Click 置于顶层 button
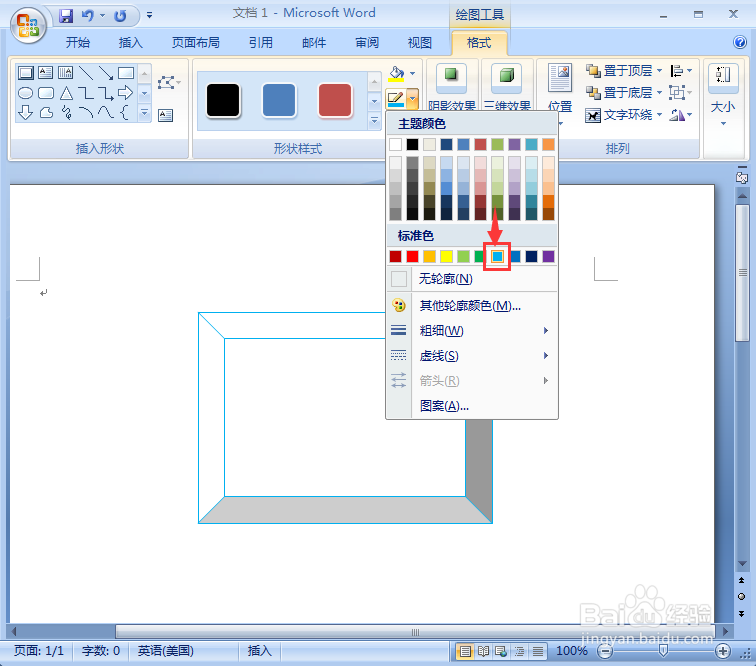 [x=619, y=71]
